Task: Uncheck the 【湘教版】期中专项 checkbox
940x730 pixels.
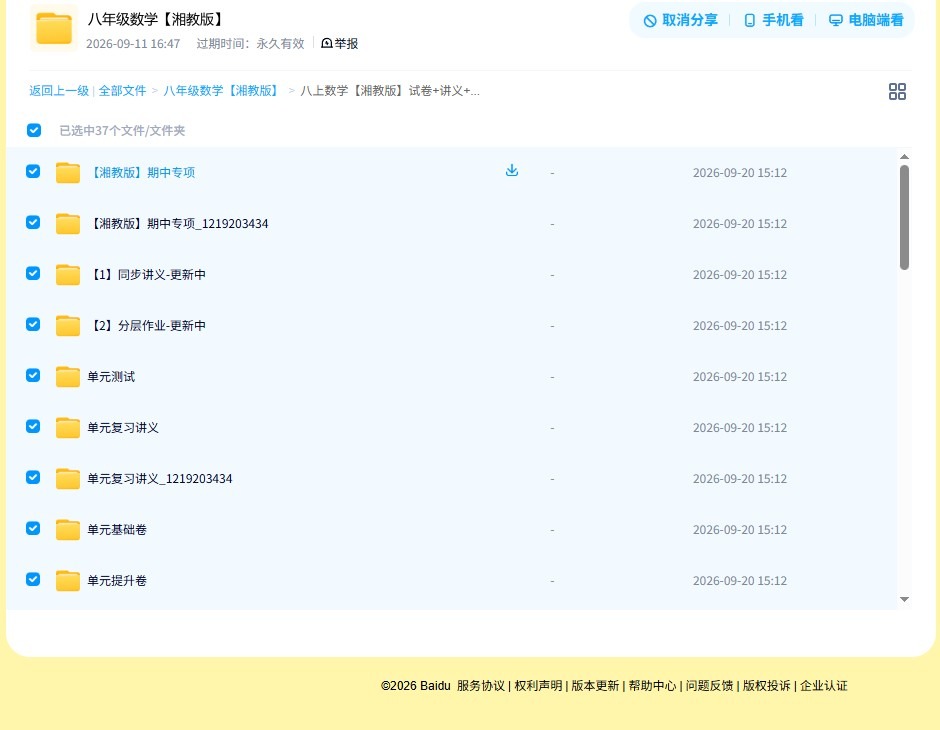Action: coord(33,171)
